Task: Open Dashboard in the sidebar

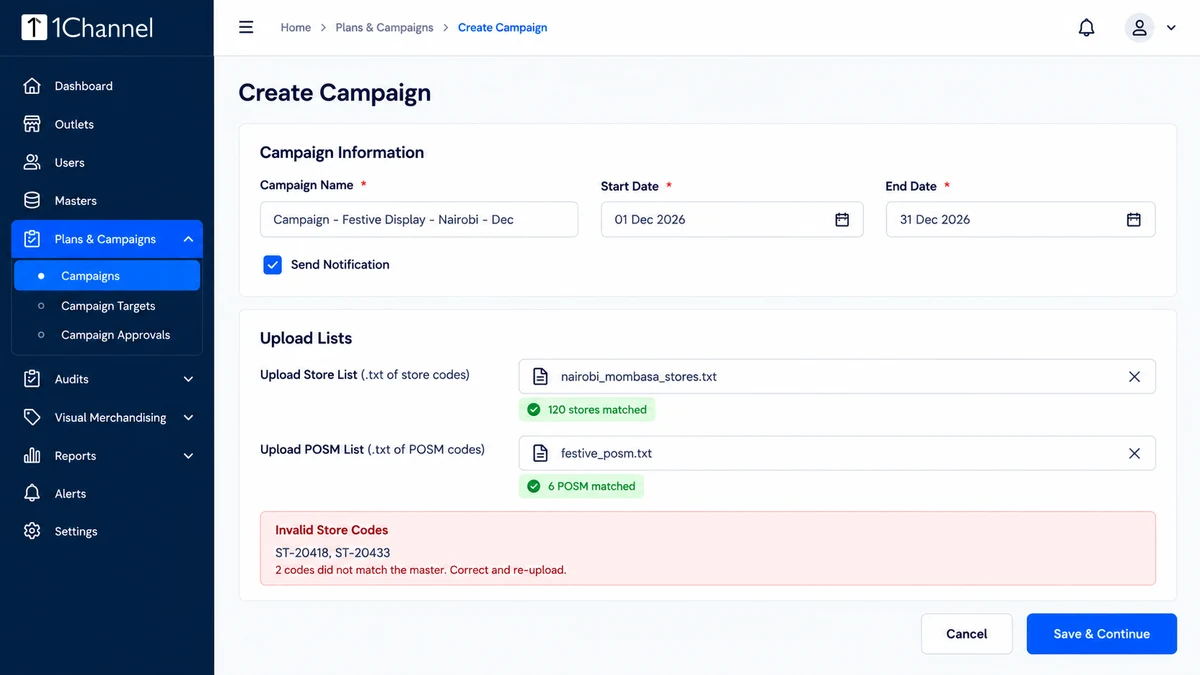Action: [x=107, y=86]
